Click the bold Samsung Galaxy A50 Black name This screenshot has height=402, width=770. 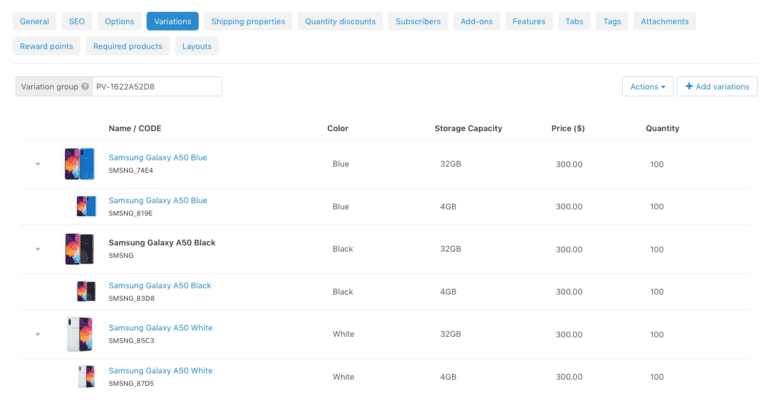[x=162, y=242]
